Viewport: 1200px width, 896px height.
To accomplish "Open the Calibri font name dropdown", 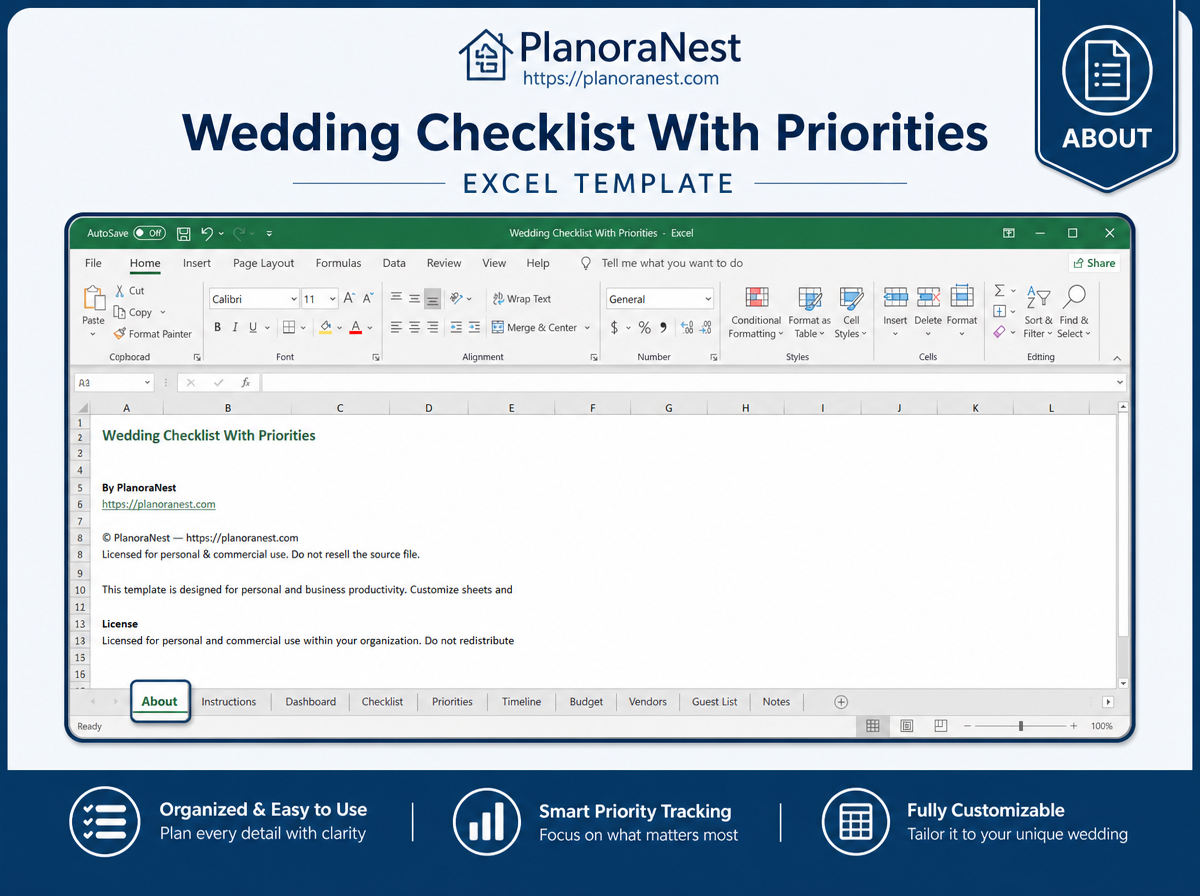I will 294,299.
